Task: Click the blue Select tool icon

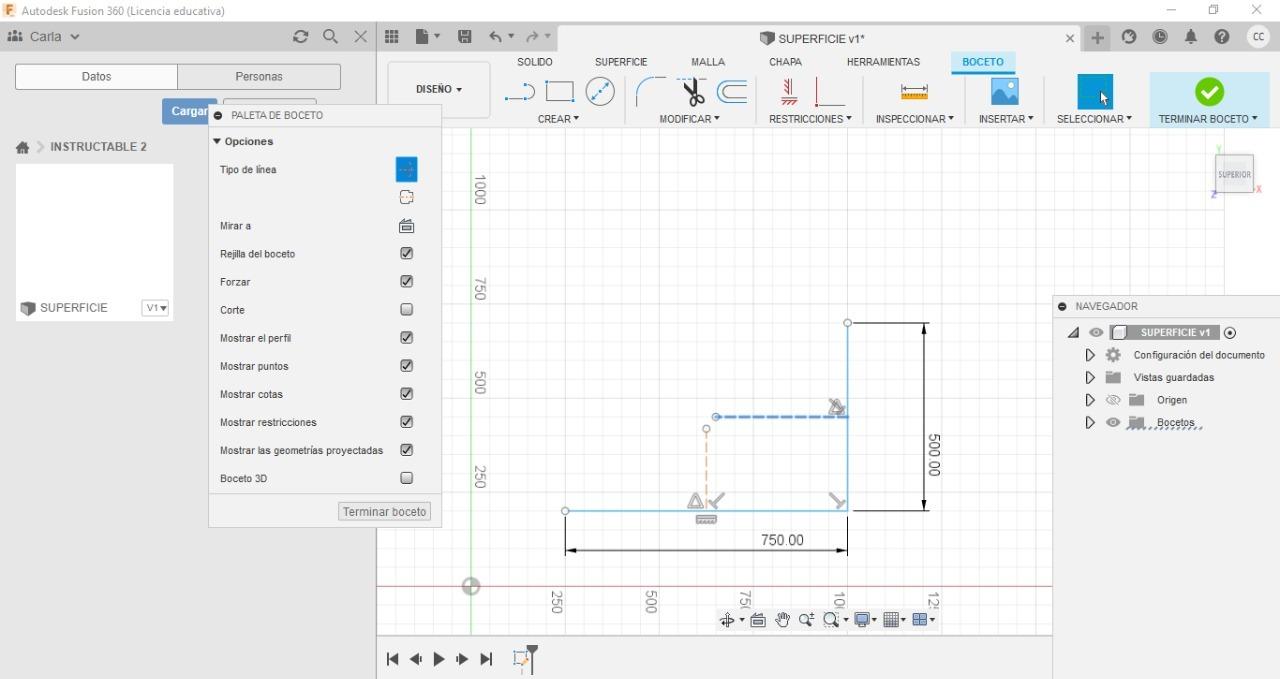Action: [1094, 92]
